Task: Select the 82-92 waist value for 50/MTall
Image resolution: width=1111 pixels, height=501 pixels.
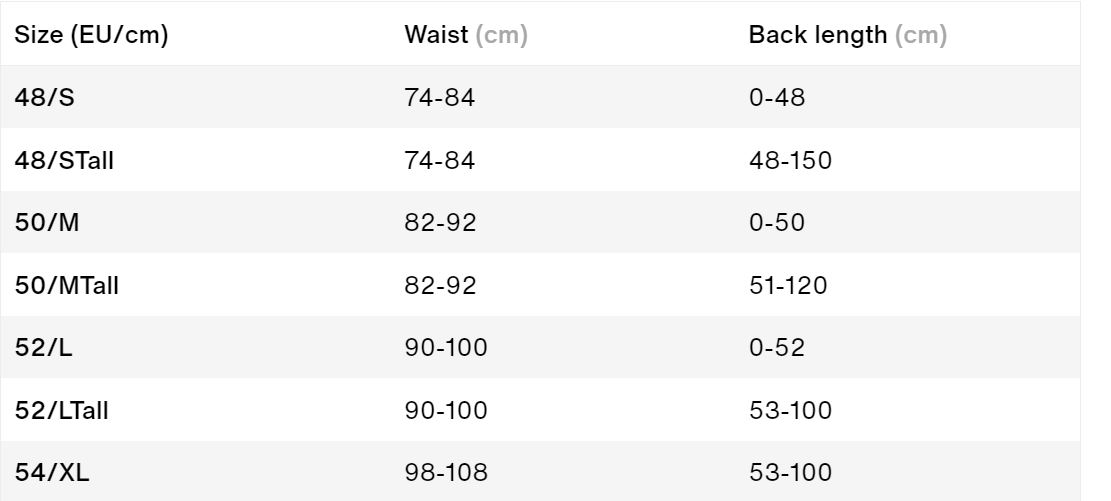Action: pyautogui.click(x=441, y=286)
